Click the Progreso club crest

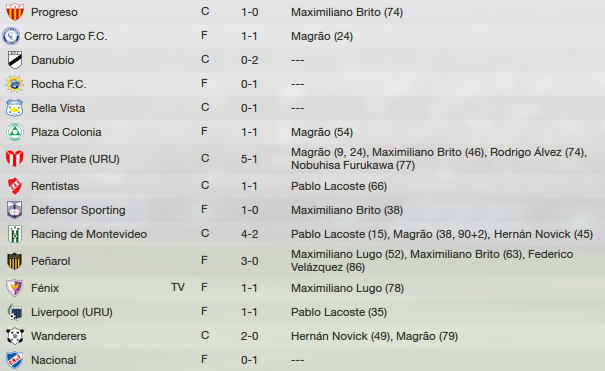pyautogui.click(x=15, y=12)
